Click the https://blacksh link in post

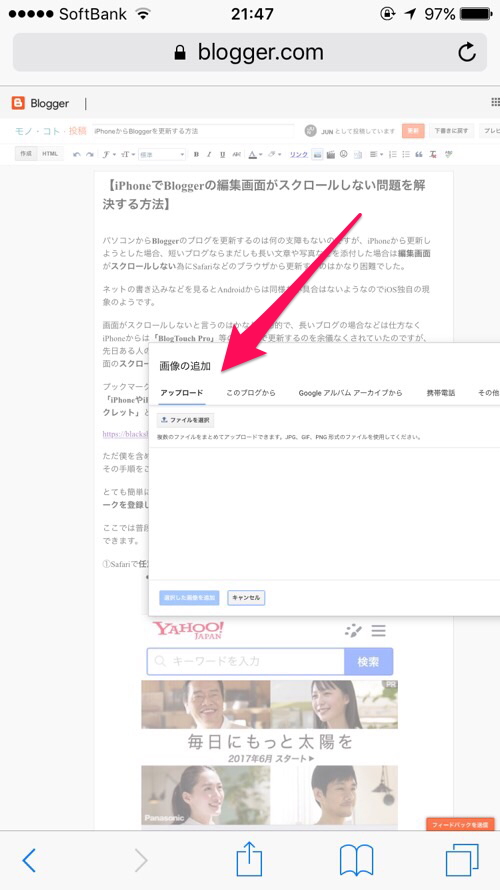point(125,434)
